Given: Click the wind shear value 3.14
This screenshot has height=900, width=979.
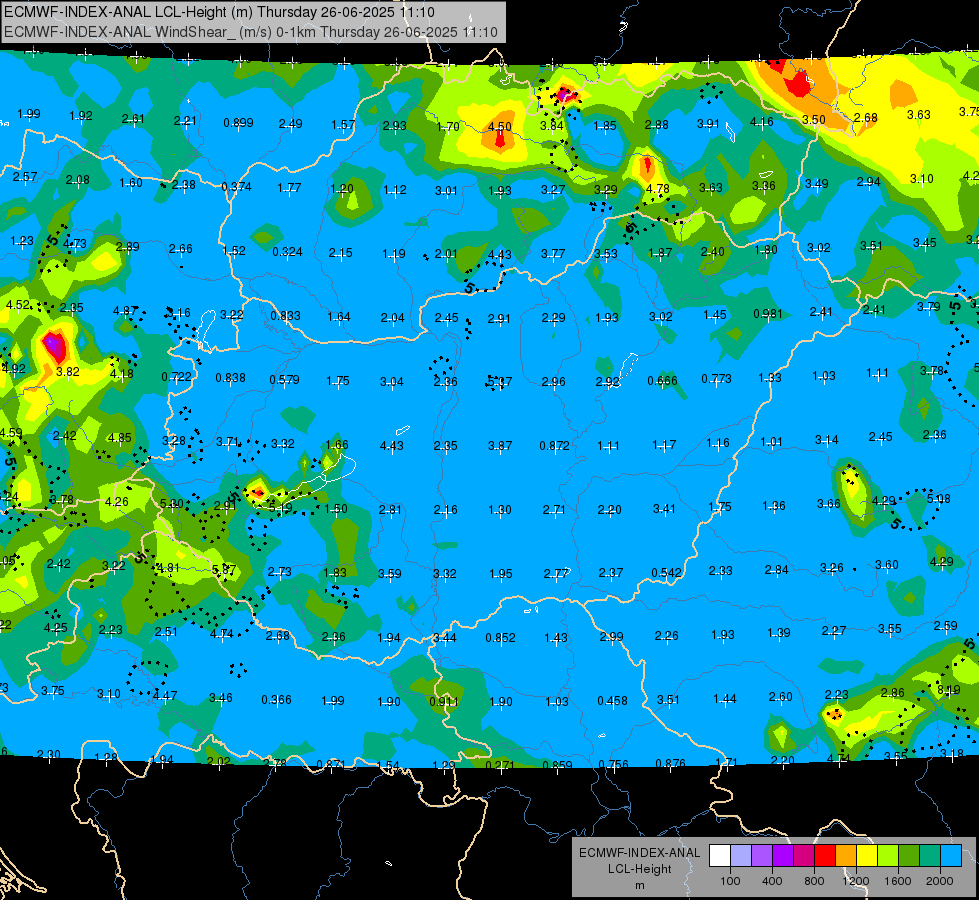Looking at the screenshot, I should 826,440.
